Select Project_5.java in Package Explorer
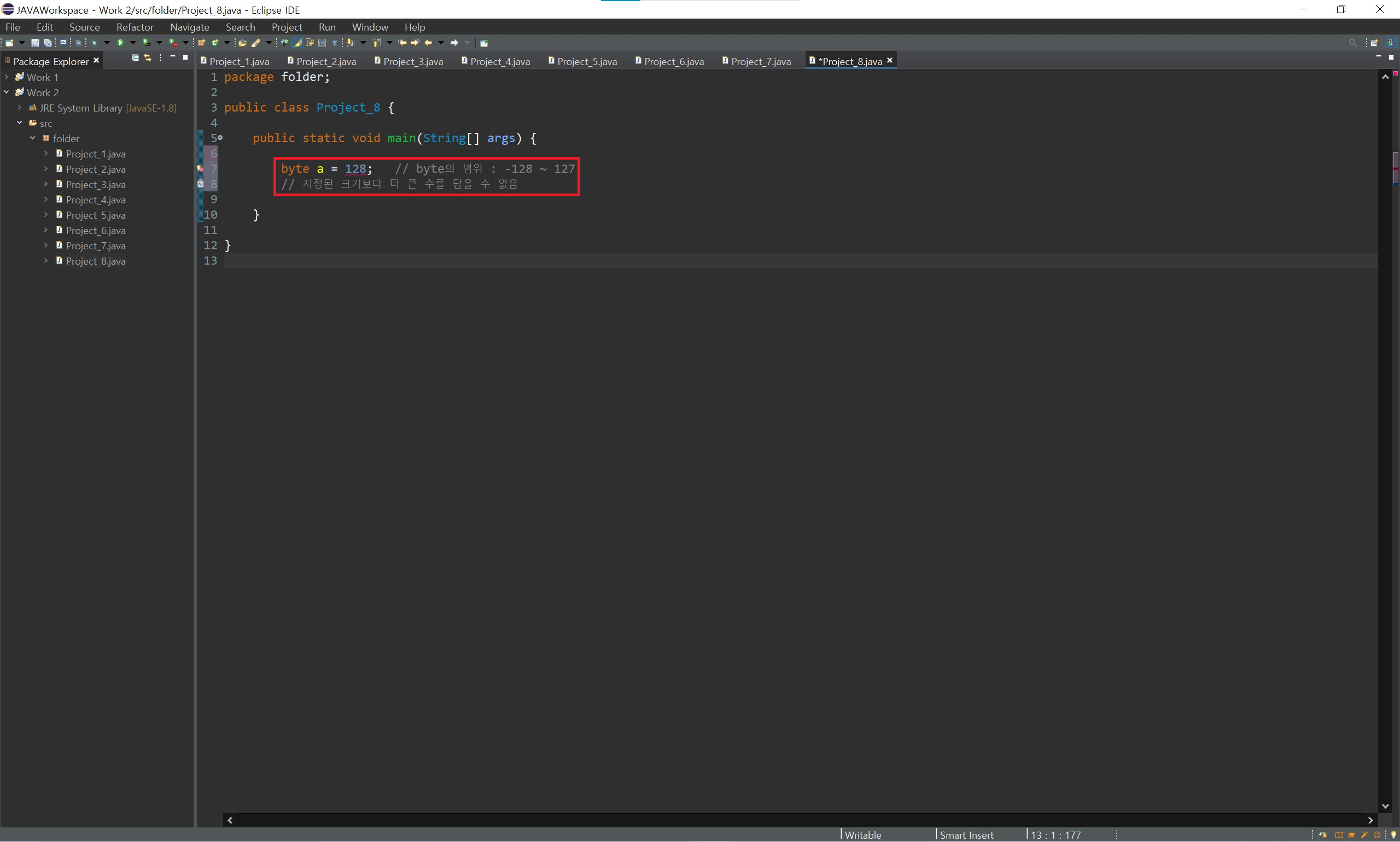Screen dimensions: 1400x842 pos(95,215)
